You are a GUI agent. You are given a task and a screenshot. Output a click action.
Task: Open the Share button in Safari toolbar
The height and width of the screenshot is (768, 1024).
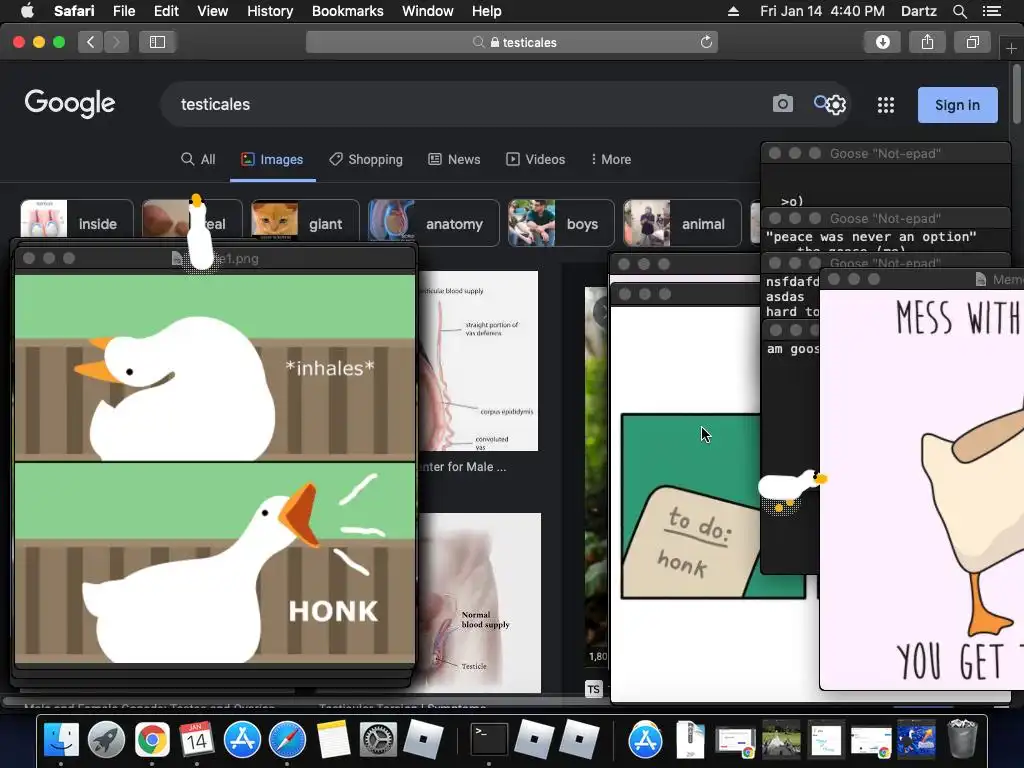927,42
